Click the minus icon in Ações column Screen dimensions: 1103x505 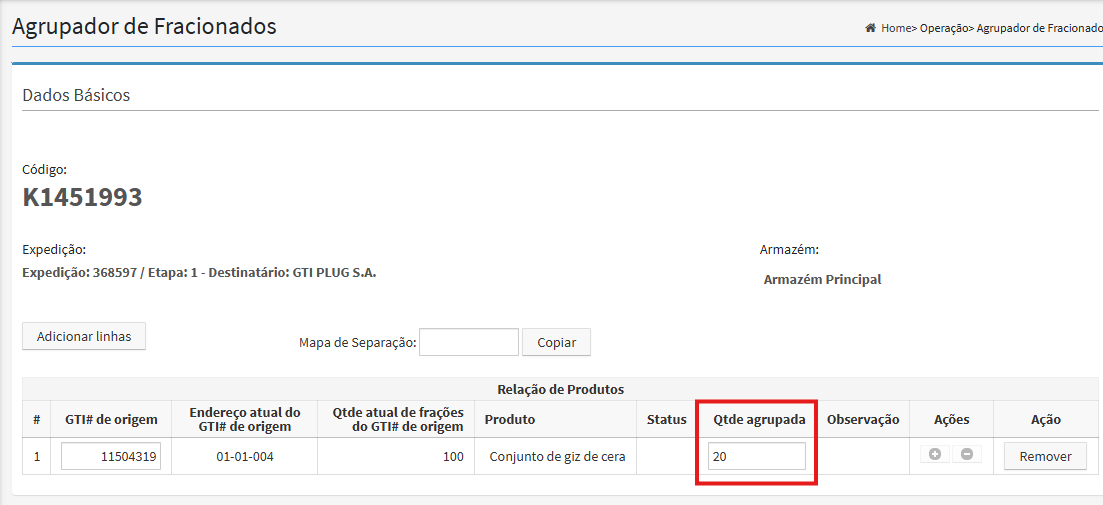click(967, 454)
